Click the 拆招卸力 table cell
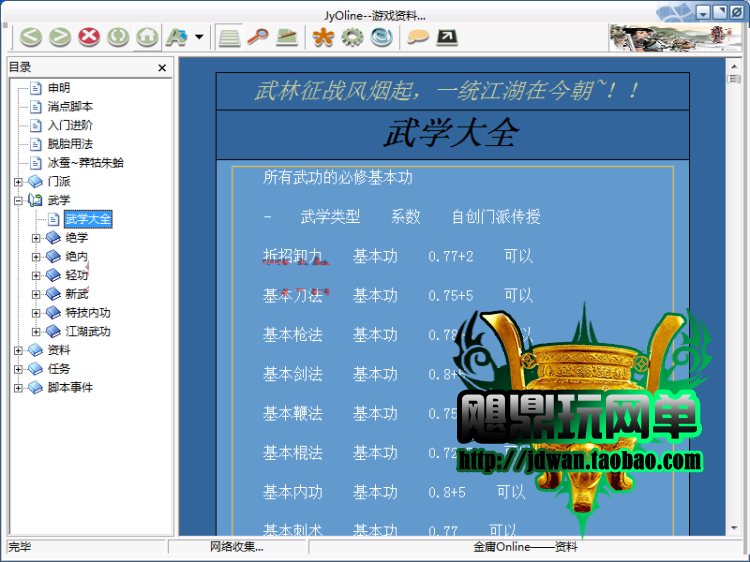750x562 pixels. pos(292,256)
